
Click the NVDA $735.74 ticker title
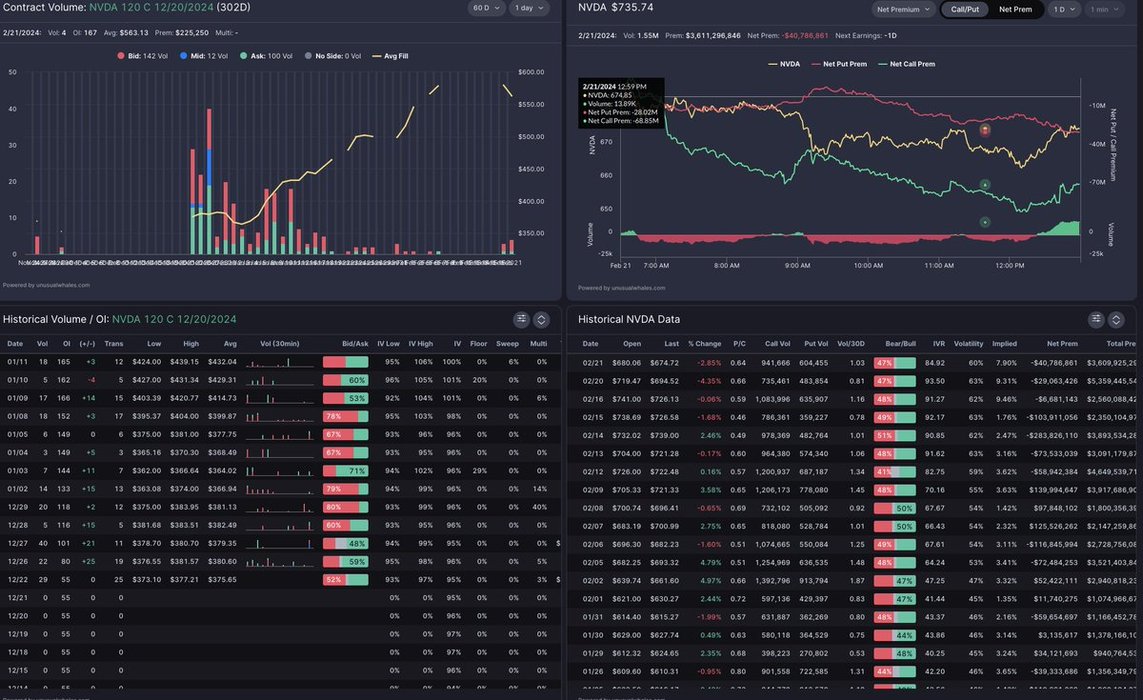click(615, 7)
